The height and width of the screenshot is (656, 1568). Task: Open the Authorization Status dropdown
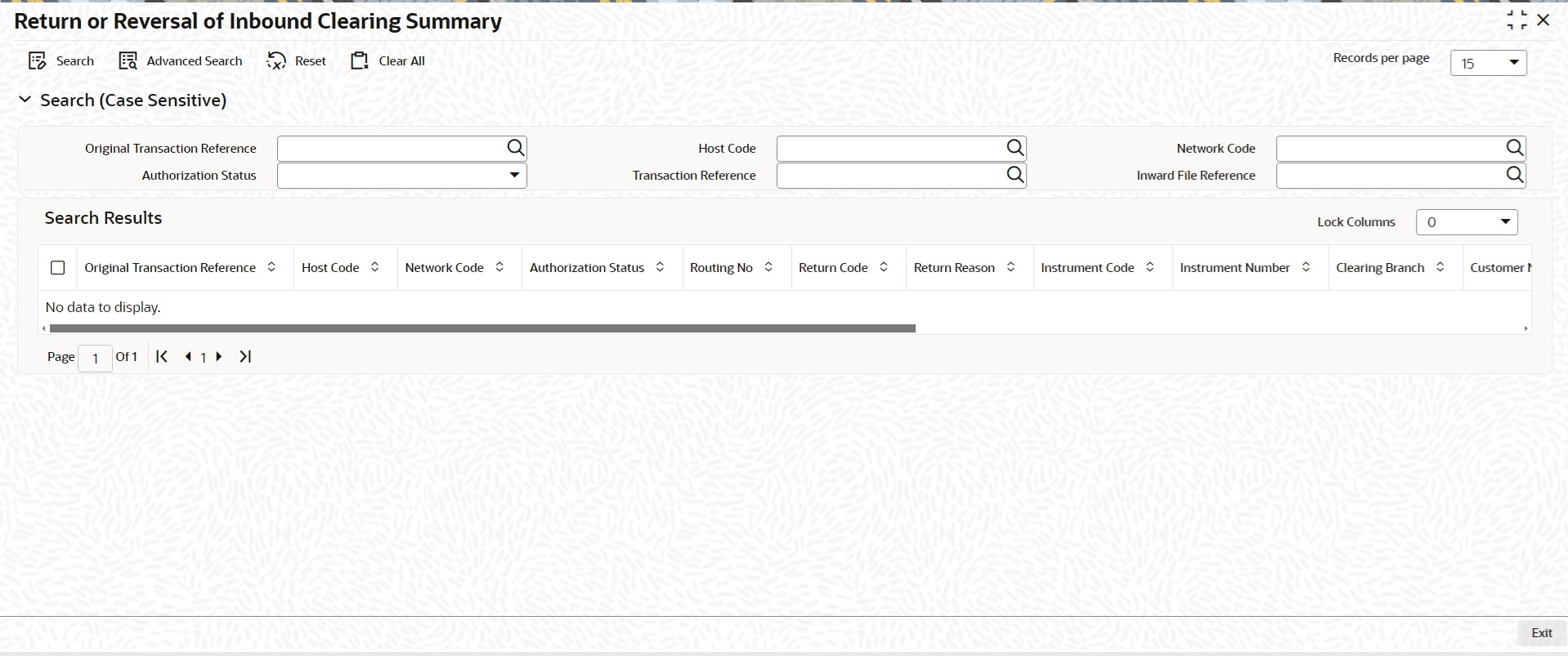tap(402, 175)
